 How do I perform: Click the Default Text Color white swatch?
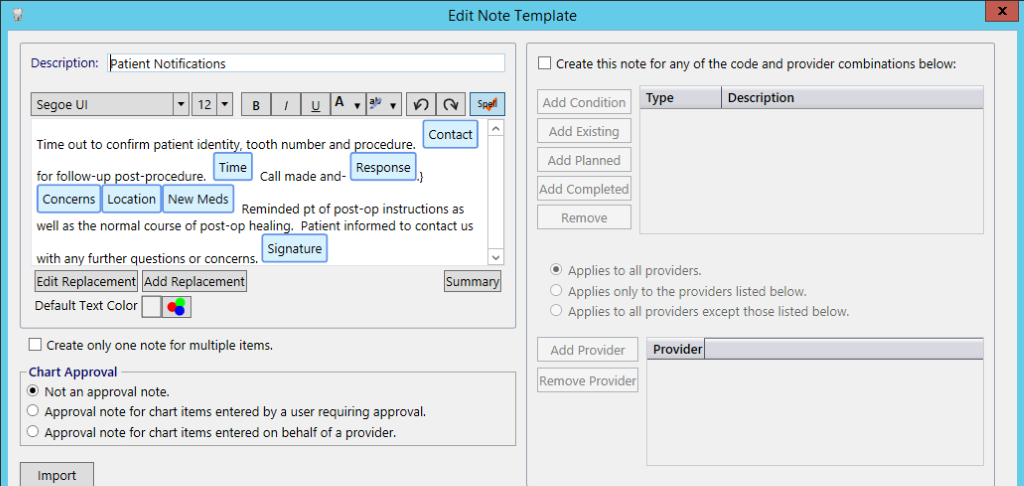152,306
